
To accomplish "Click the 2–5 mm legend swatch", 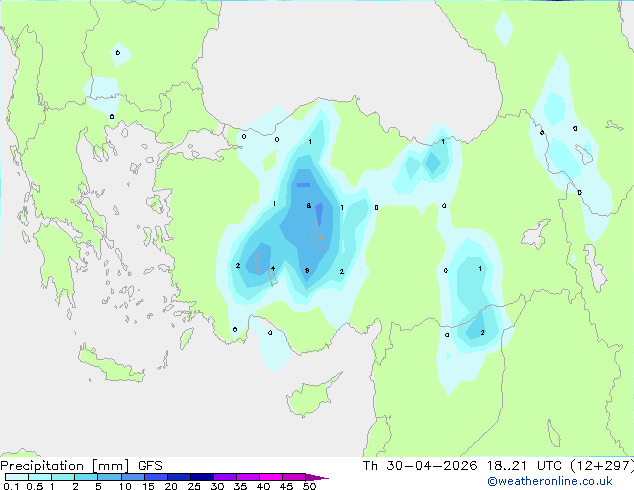I will [x=86, y=477].
